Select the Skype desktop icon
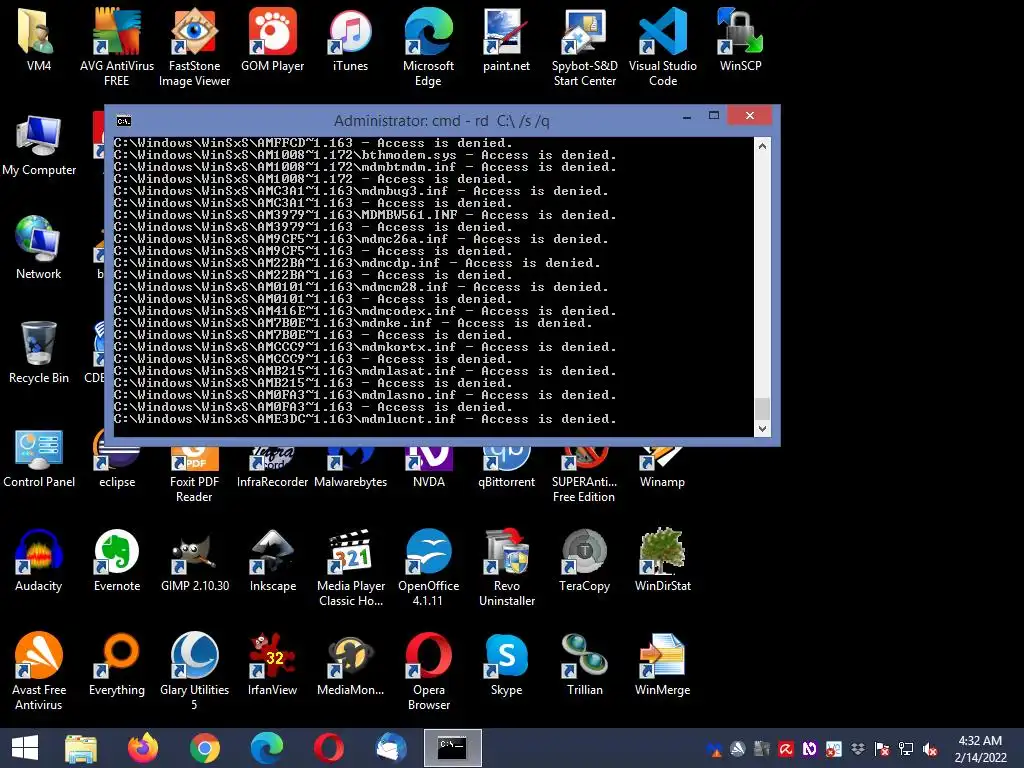1024x768 pixels. point(506,664)
